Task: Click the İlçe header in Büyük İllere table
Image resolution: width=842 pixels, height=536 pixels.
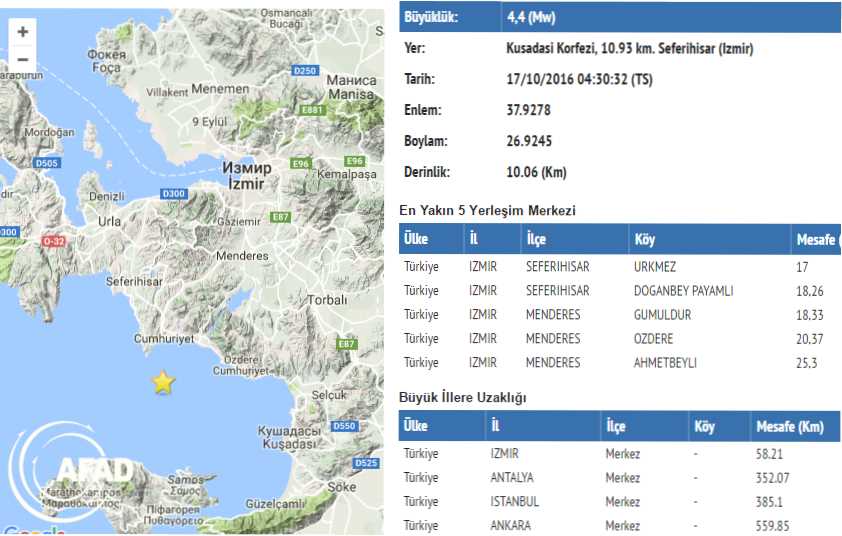Action: (x=616, y=427)
